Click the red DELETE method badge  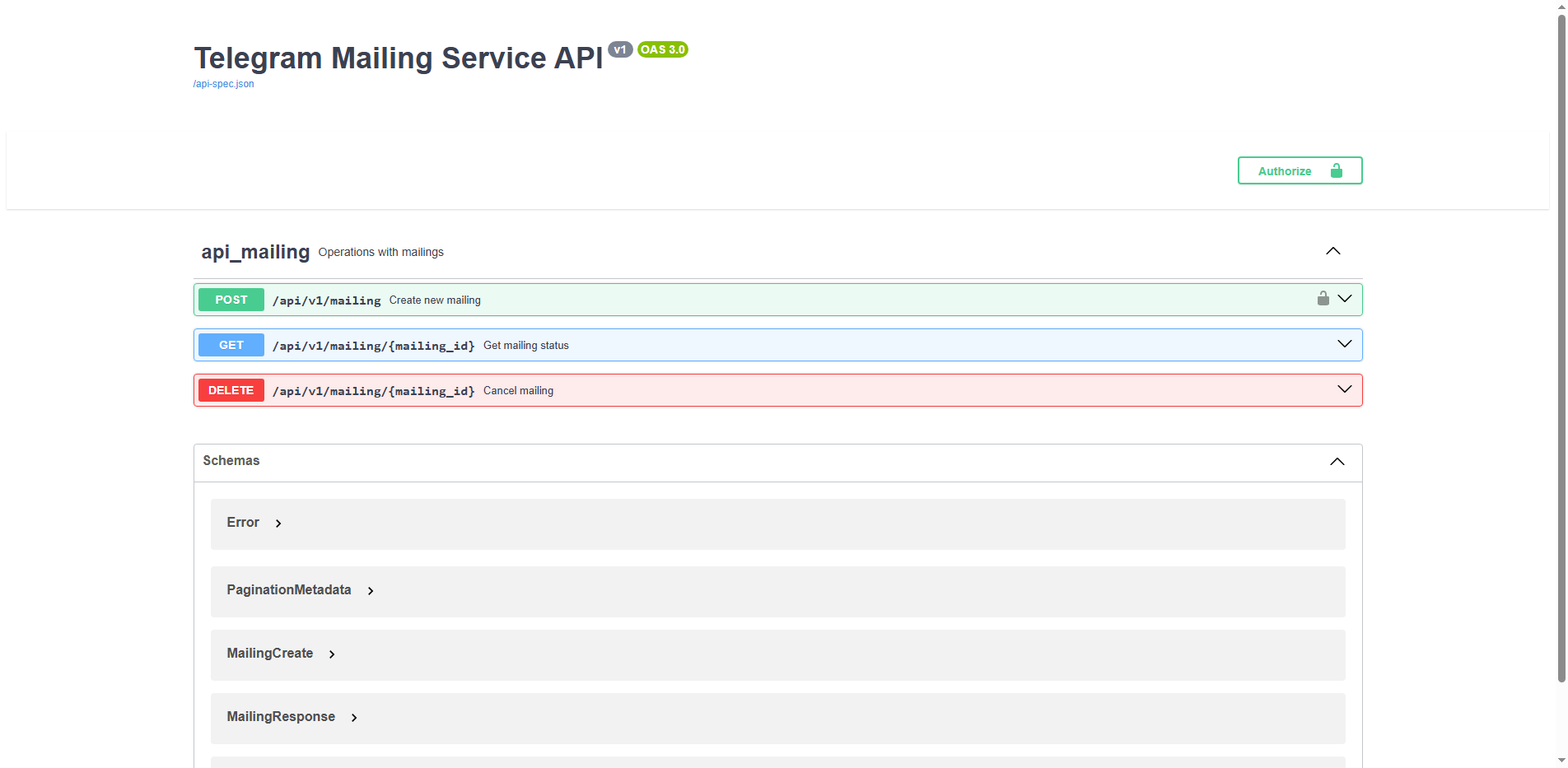(x=231, y=390)
